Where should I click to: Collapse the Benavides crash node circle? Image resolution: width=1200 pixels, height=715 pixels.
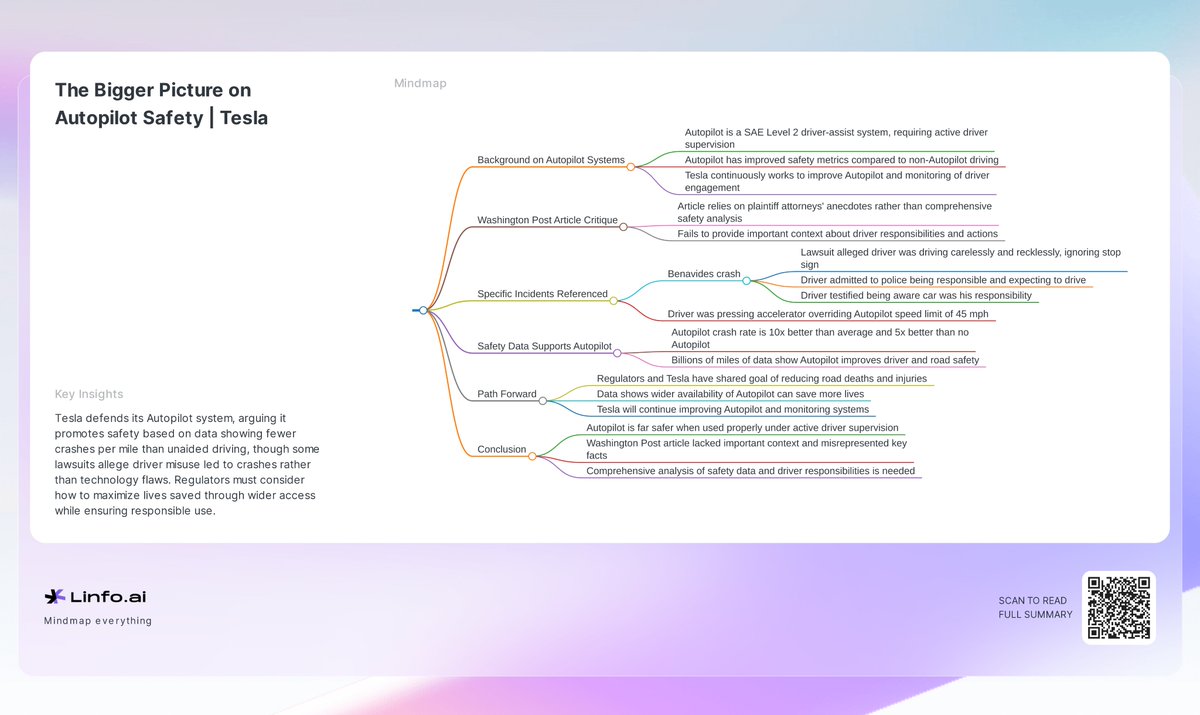coord(746,281)
